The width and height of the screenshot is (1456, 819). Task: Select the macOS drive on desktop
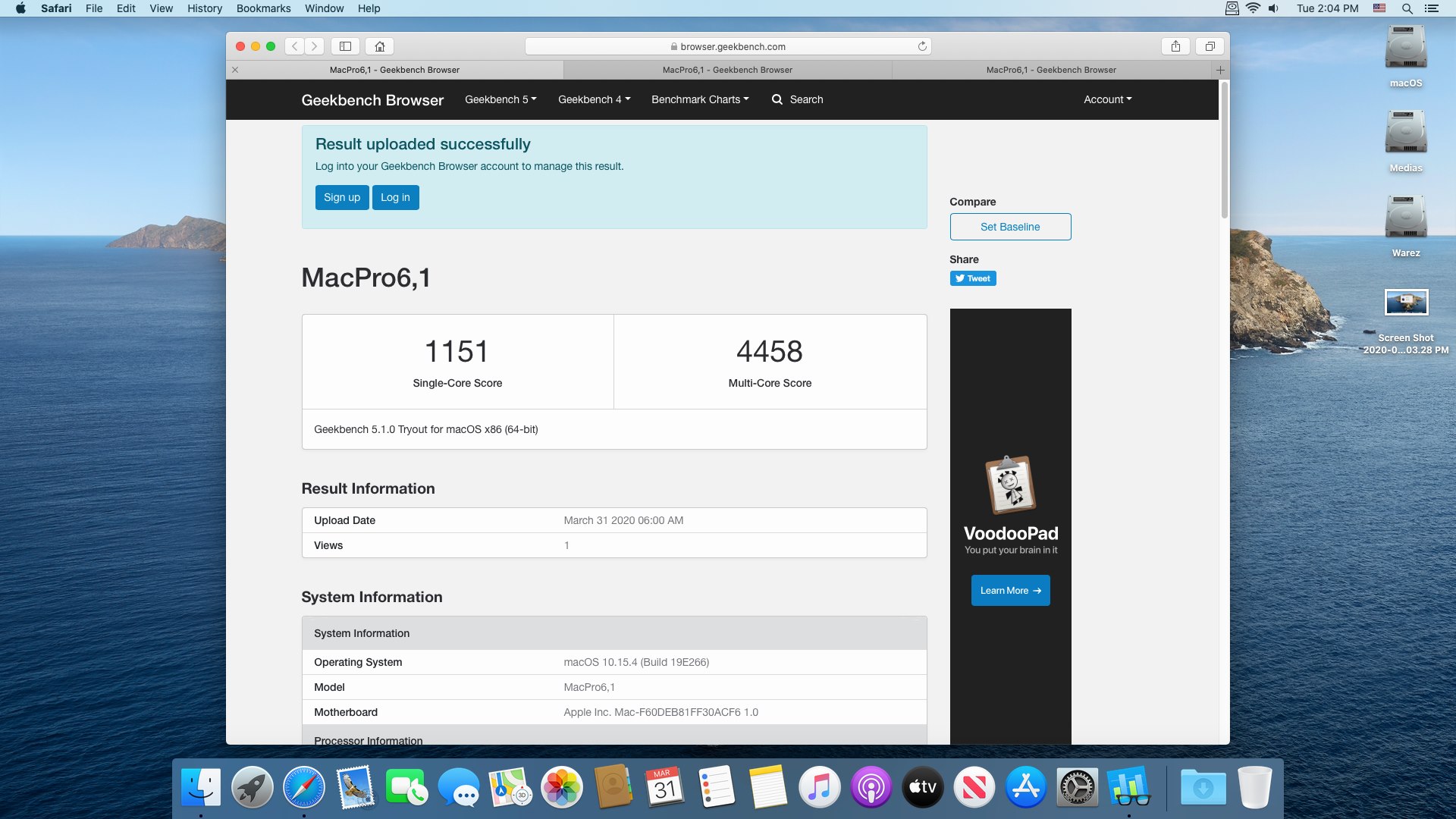point(1406,48)
